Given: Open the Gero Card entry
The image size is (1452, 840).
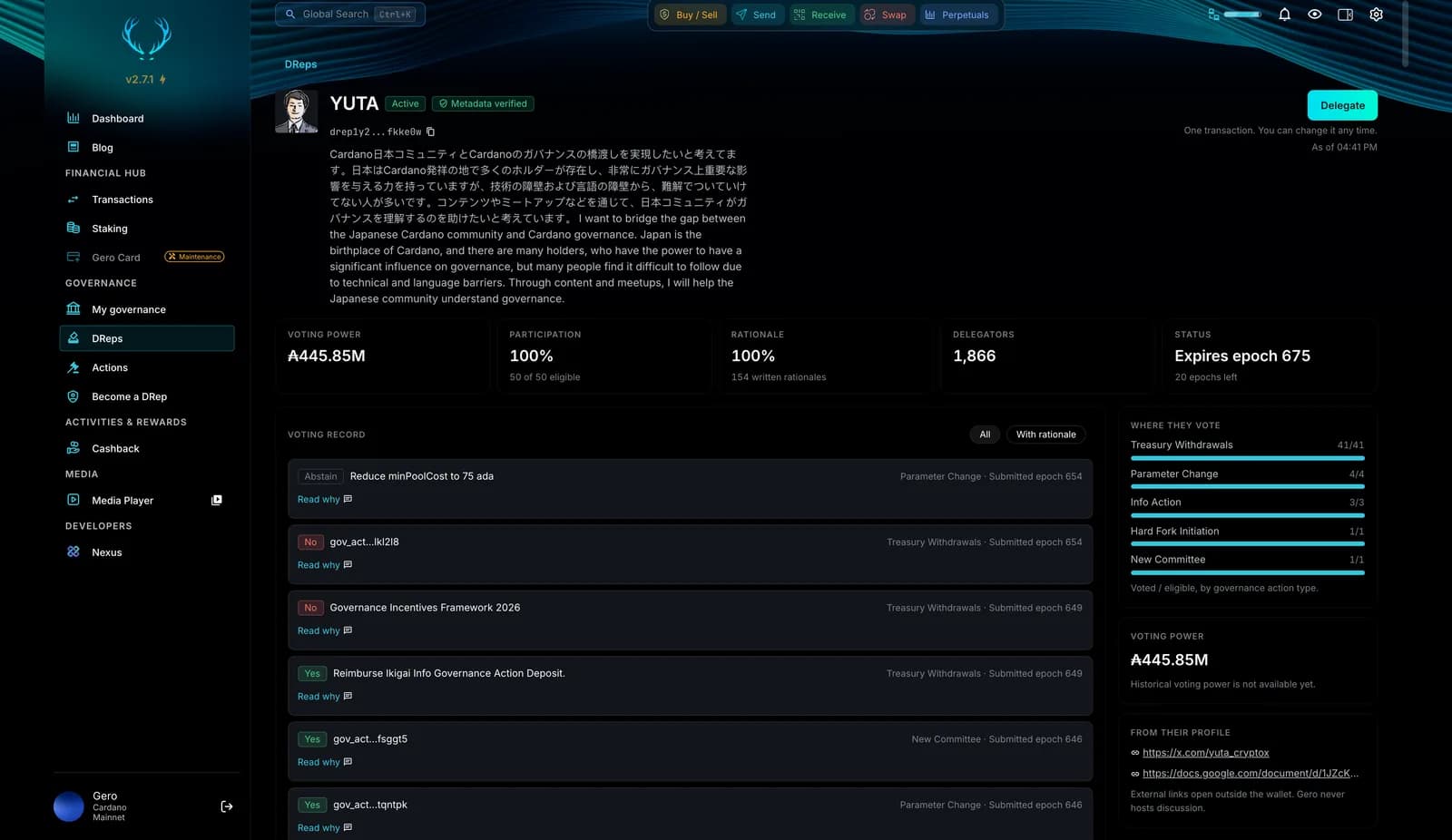Looking at the screenshot, I should pyautogui.click(x=115, y=258).
